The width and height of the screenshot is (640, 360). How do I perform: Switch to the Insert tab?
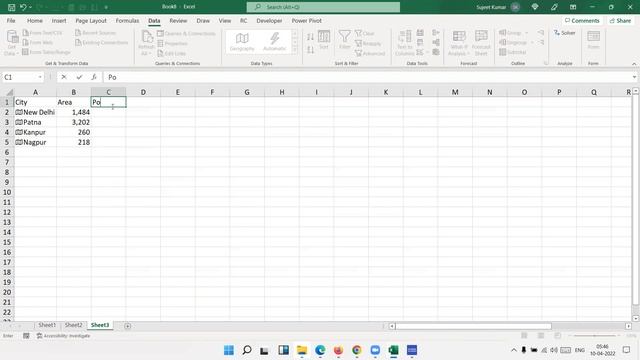click(x=59, y=20)
